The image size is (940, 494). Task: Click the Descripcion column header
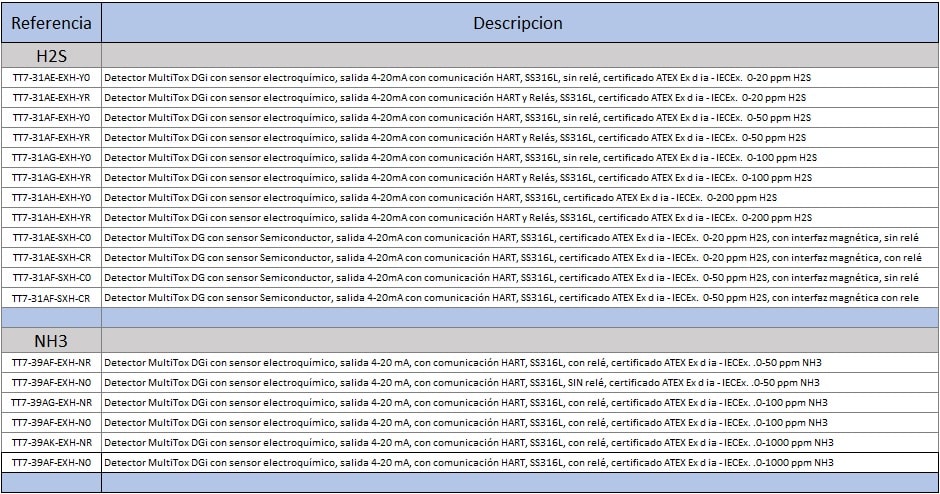click(x=518, y=22)
